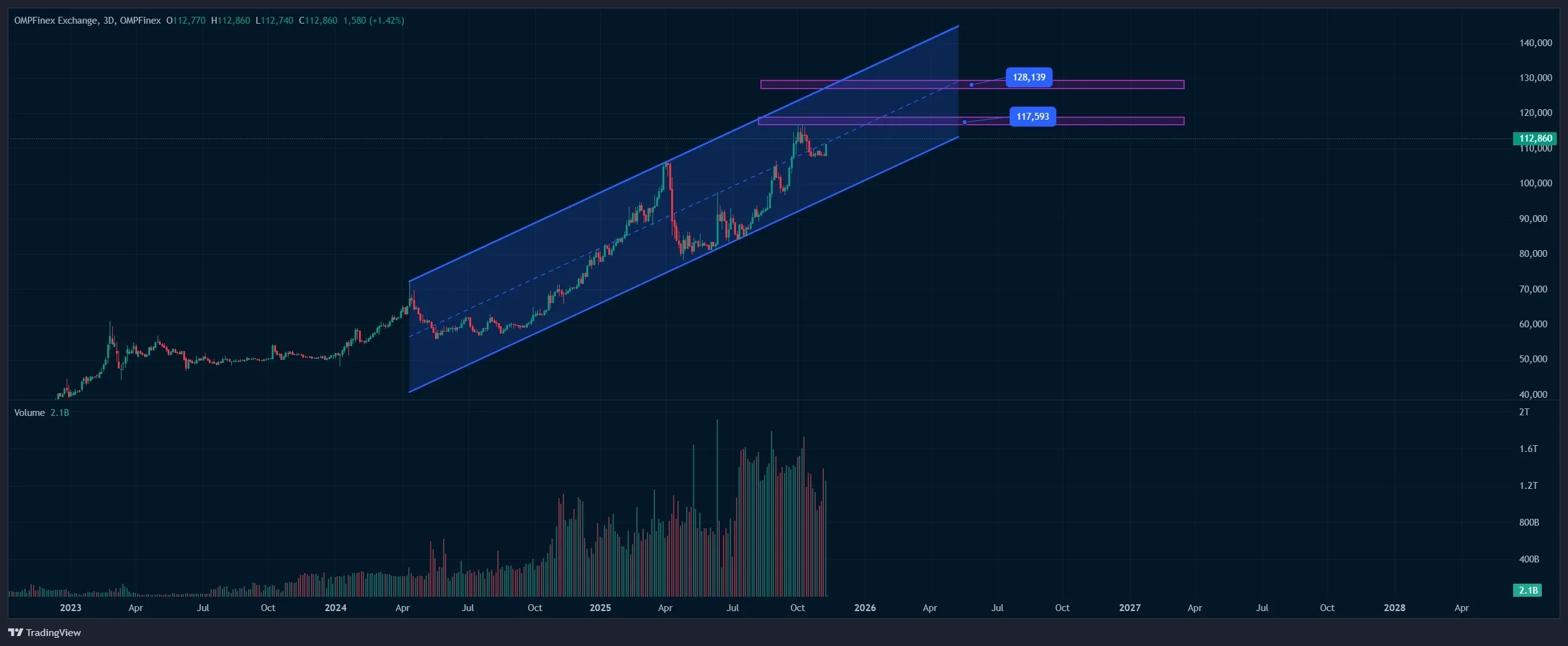Select the 117,593 price callout label
The height and width of the screenshot is (646, 1568).
tap(1032, 117)
